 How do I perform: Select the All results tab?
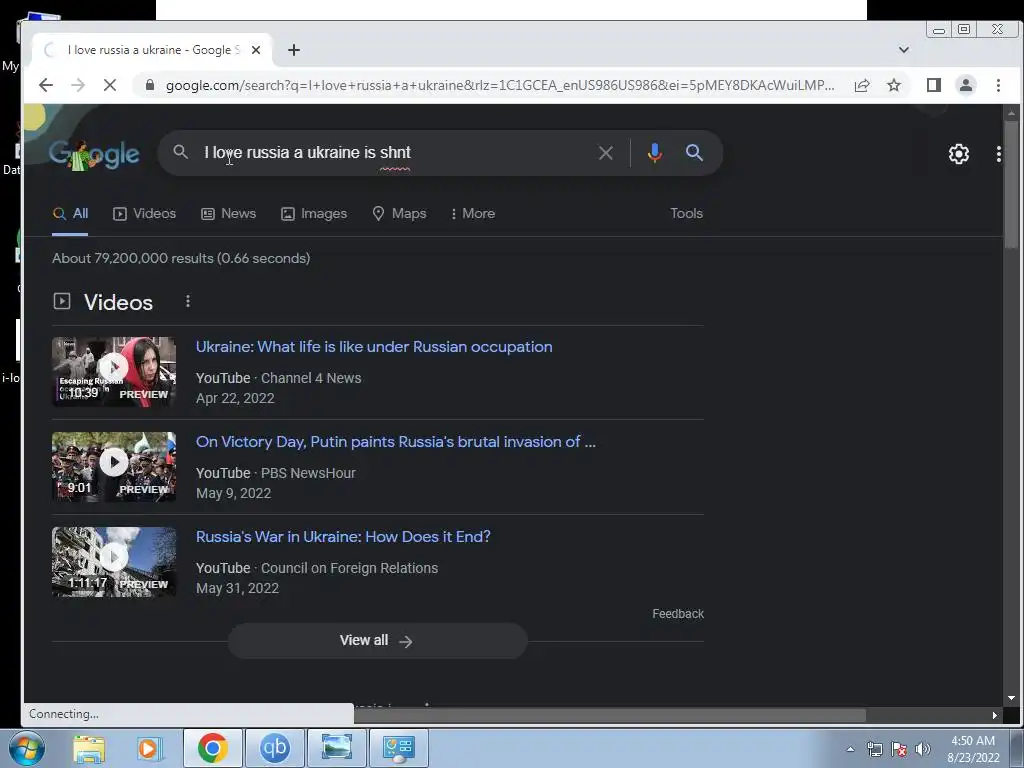tap(71, 214)
